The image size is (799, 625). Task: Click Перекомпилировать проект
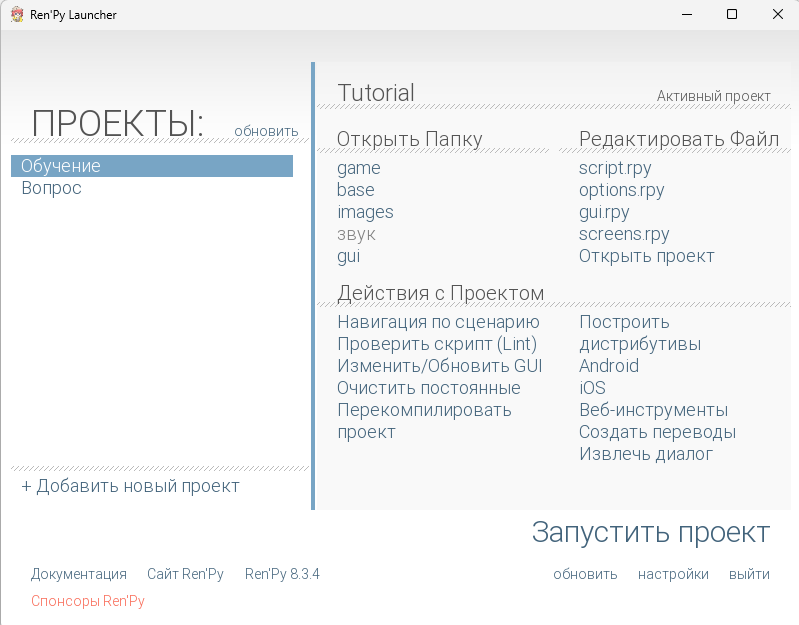tap(424, 421)
